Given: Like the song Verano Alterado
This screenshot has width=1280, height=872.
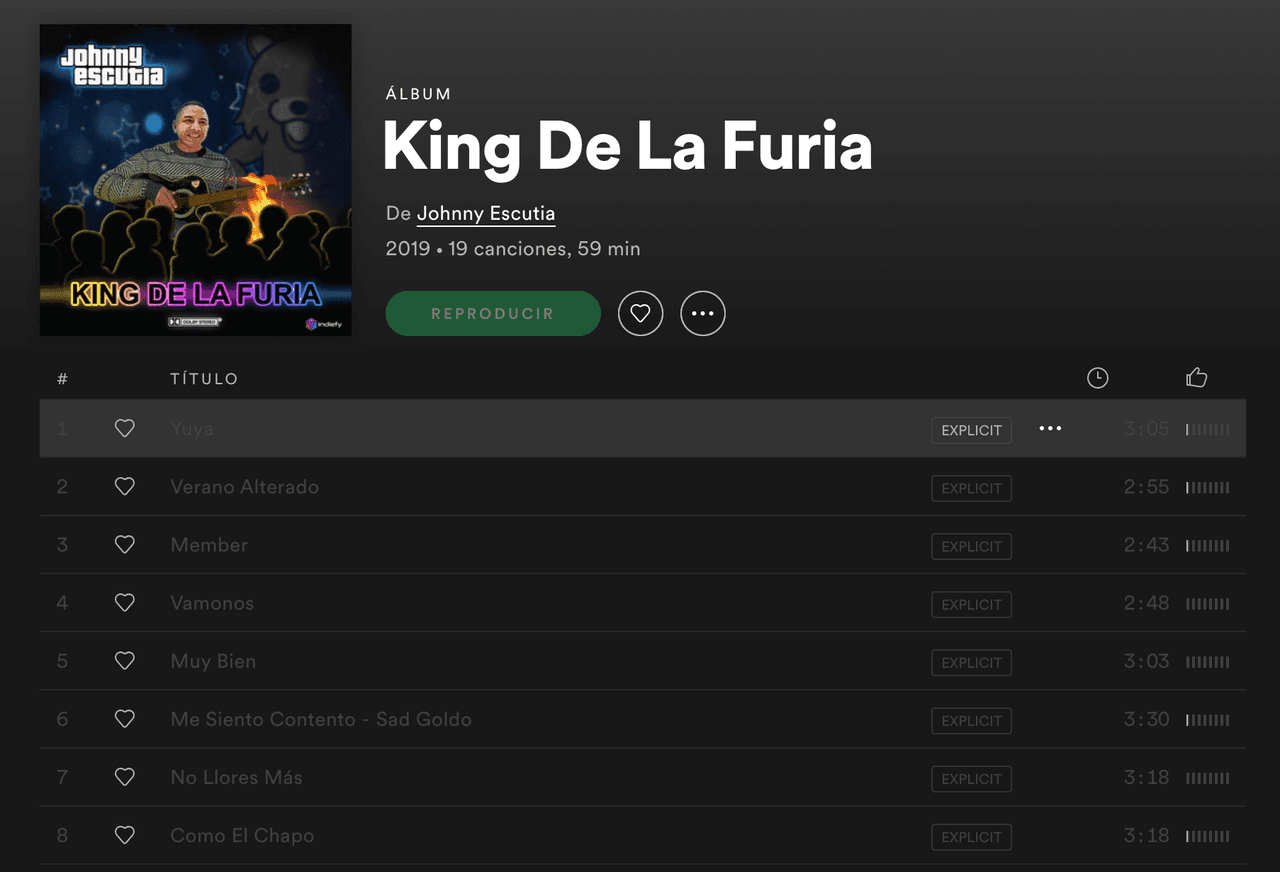Looking at the screenshot, I should pyautogui.click(x=124, y=486).
